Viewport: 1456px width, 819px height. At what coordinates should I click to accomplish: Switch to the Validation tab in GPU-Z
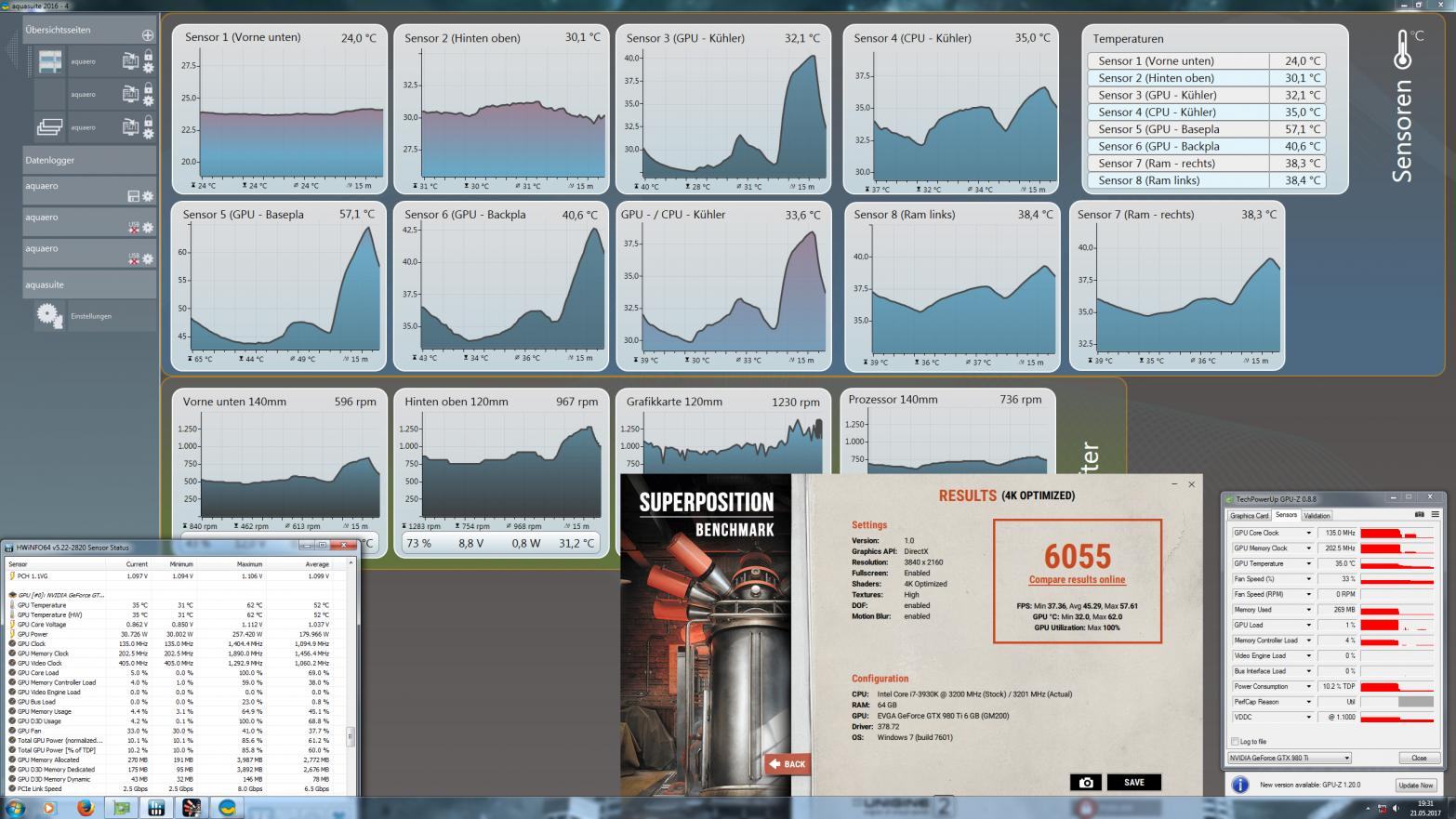(1317, 515)
